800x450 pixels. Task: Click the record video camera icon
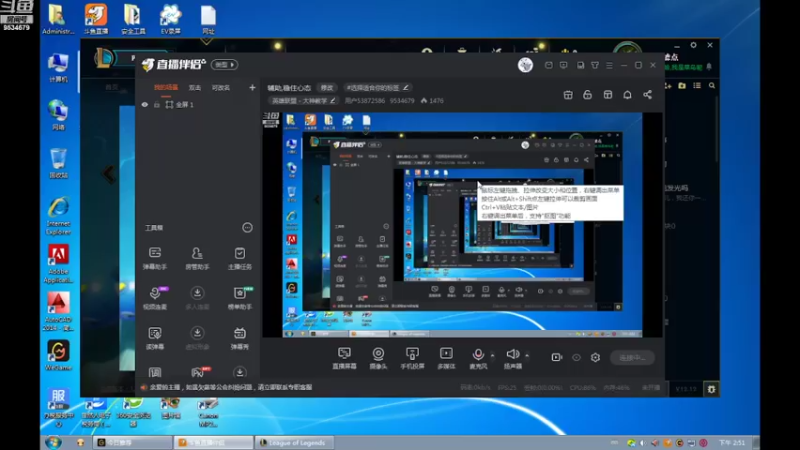coord(557,357)
